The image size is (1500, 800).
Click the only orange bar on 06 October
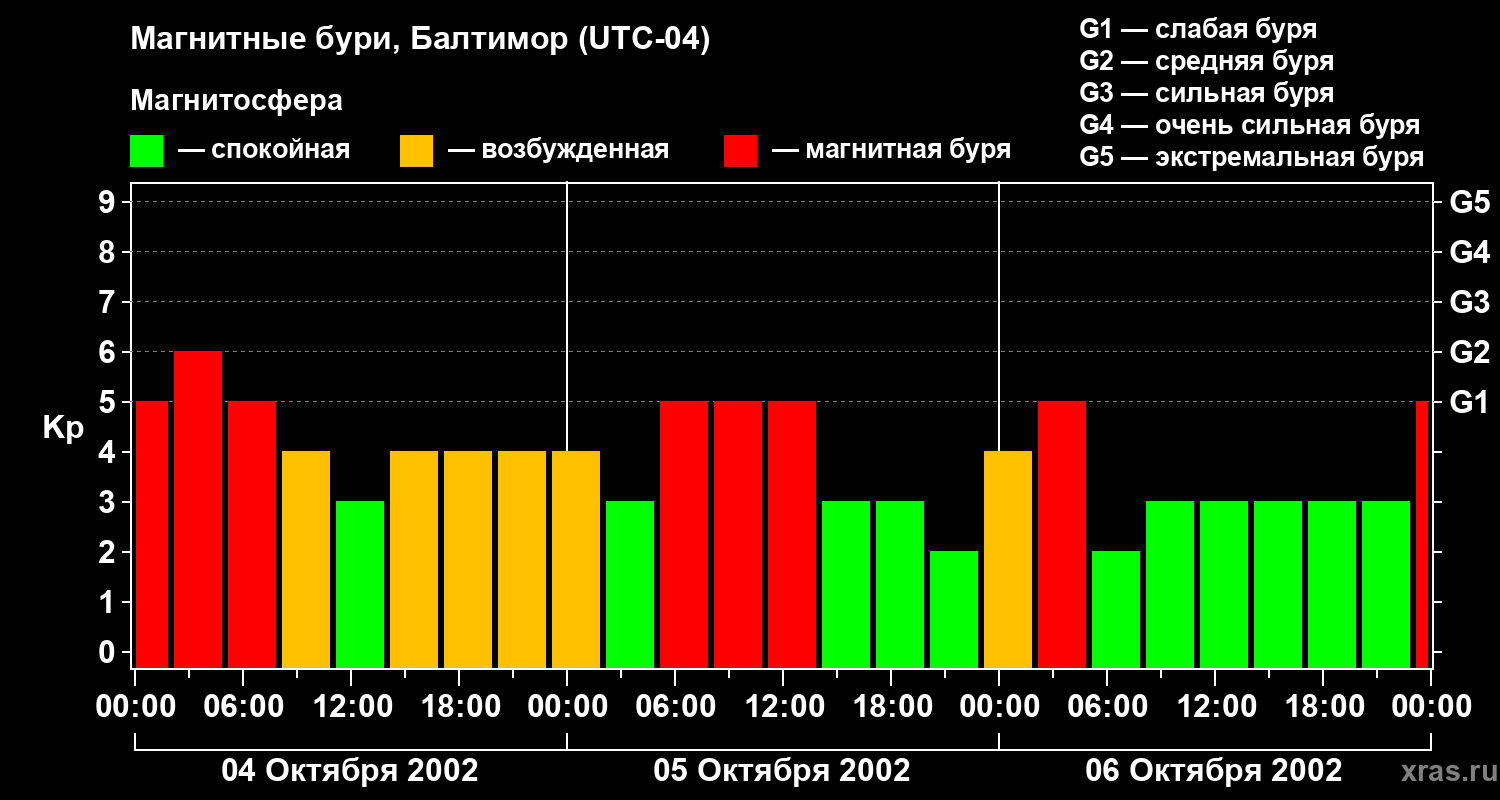[1008, 559]
